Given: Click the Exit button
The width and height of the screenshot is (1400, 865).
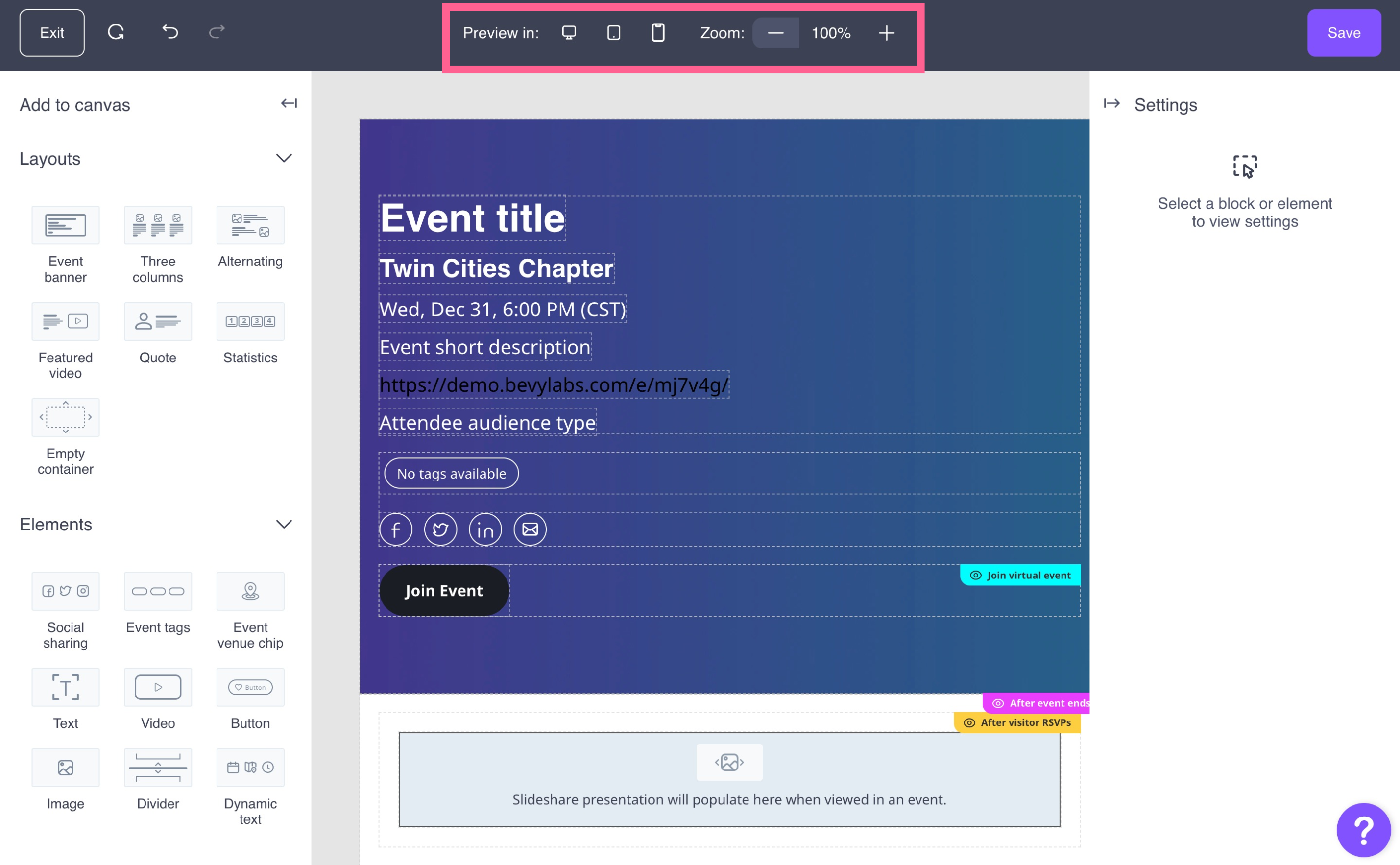Looking at the screenshot, I should [52, 33].
